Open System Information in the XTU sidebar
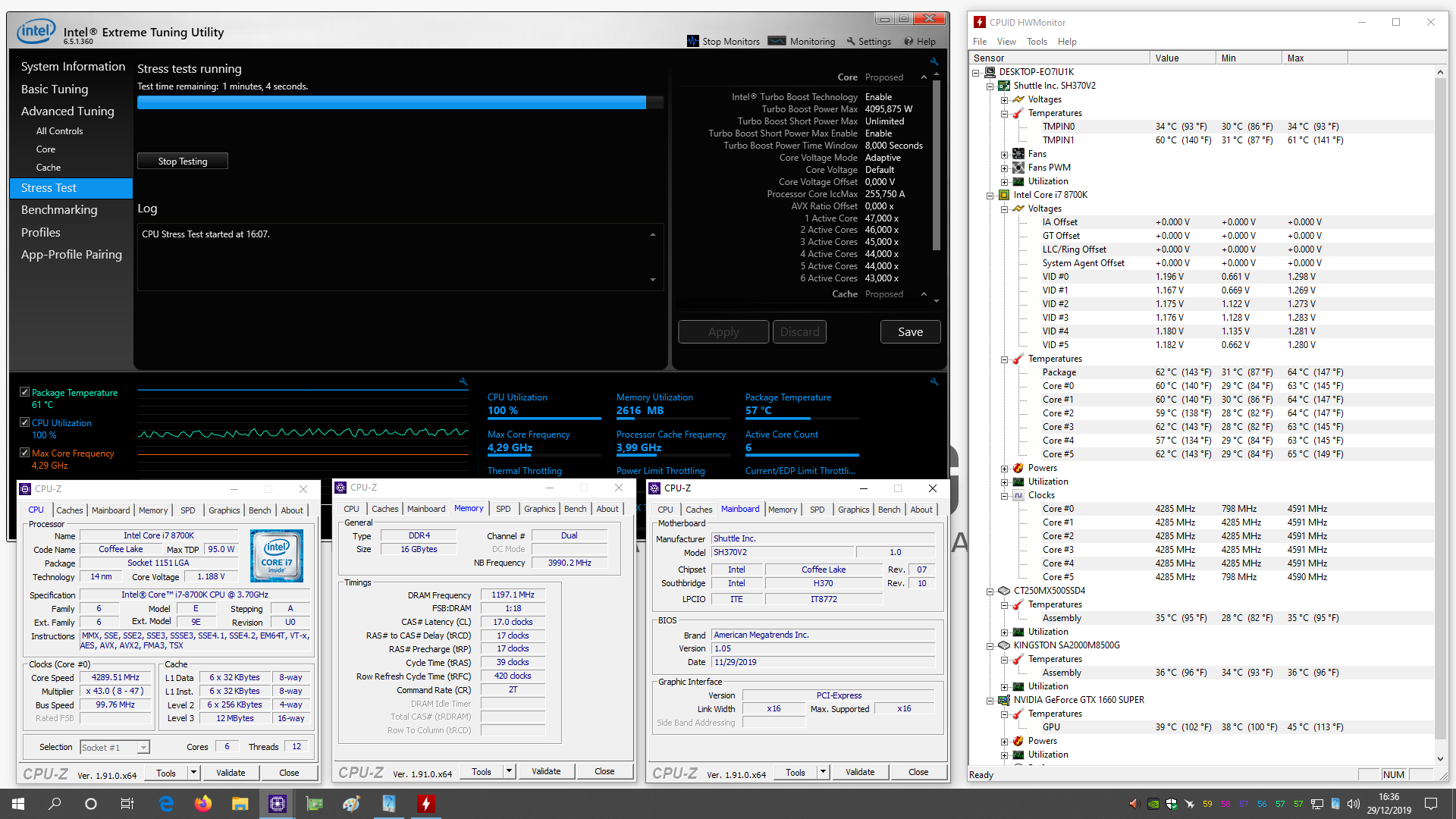This screenshot has width=1456, height=819. pos(73,67)
